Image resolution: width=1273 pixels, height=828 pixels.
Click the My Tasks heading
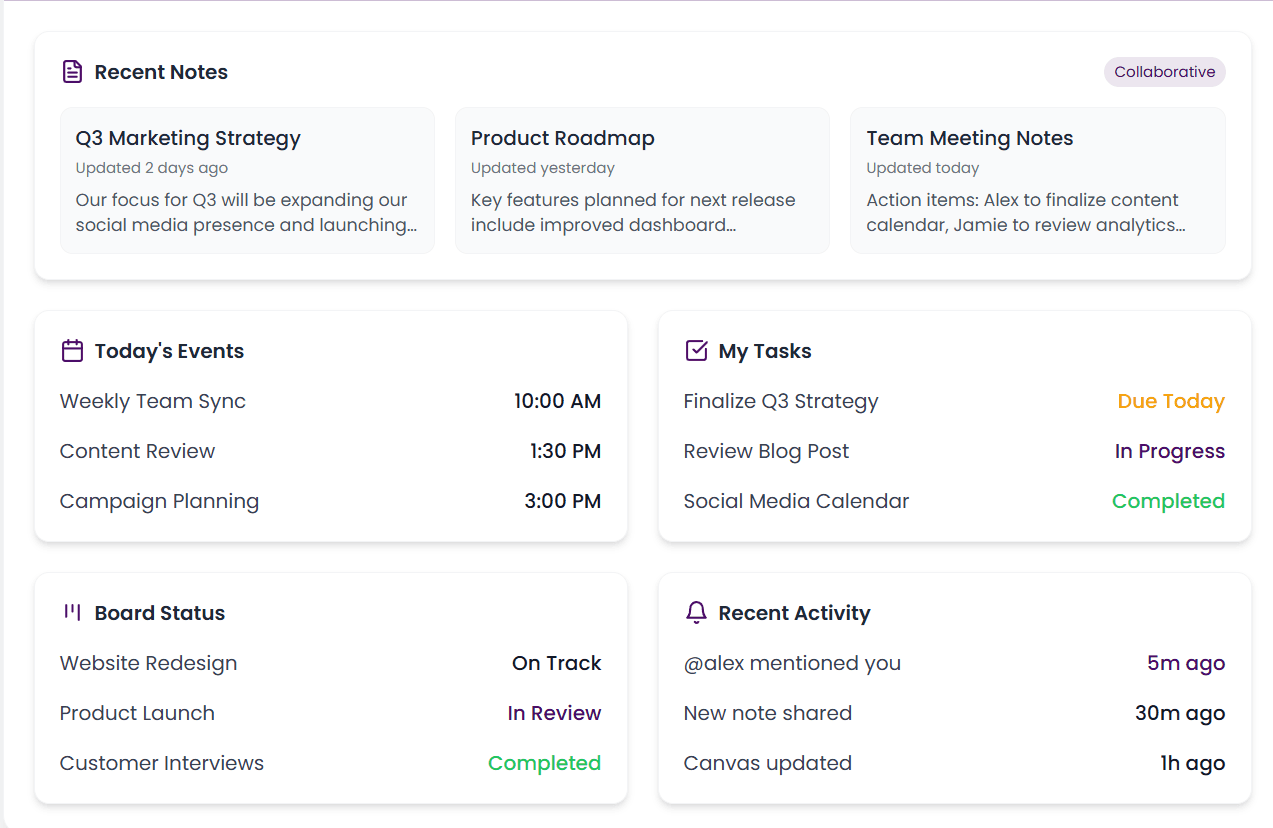(765, 351)
